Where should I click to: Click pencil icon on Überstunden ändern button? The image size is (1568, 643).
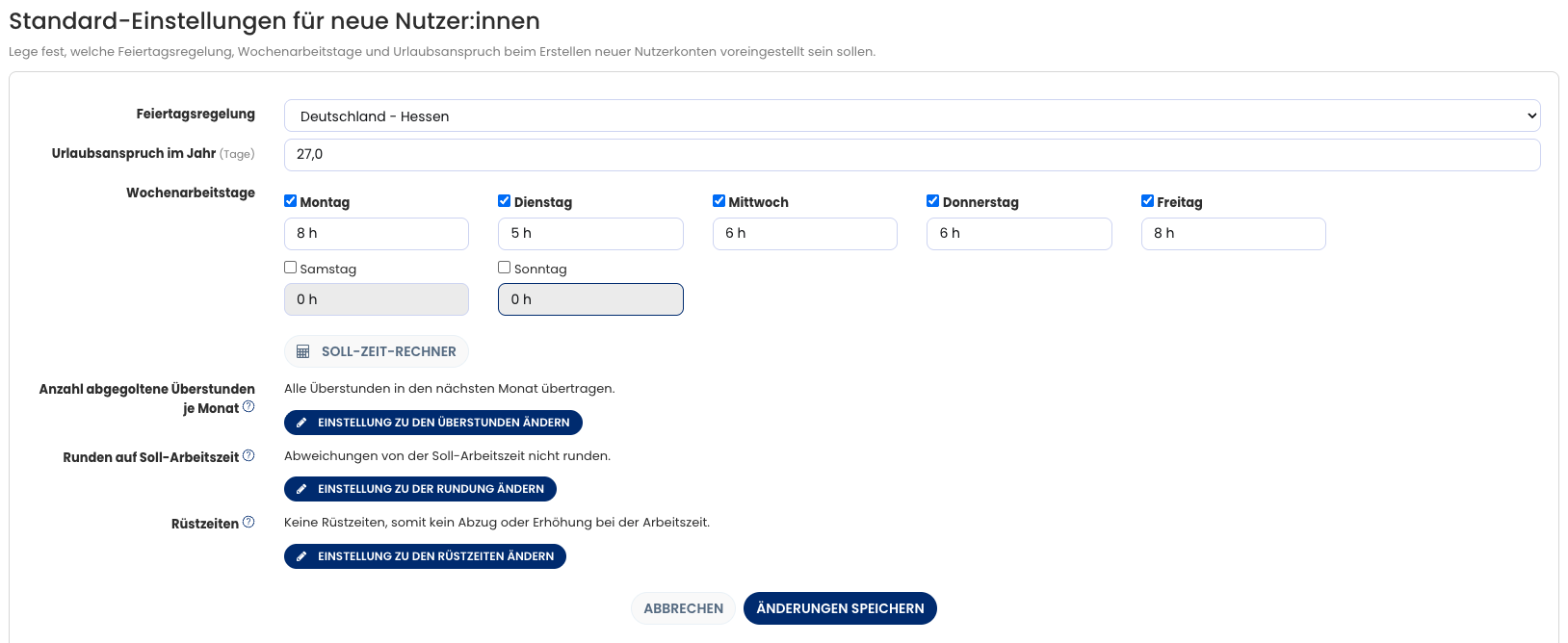[x=301, y=423]
